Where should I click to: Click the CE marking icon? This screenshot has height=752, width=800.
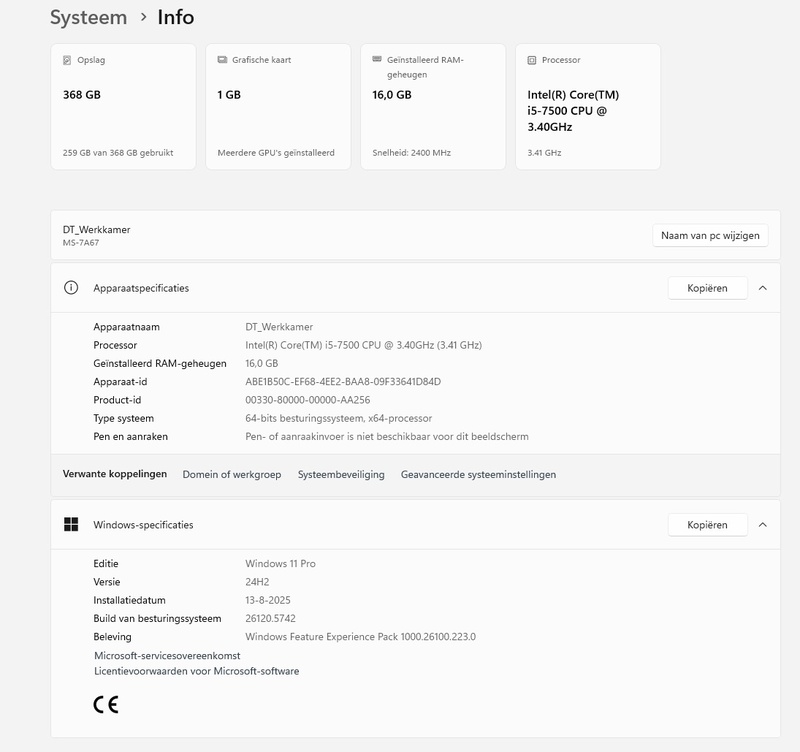coord(106,705)
